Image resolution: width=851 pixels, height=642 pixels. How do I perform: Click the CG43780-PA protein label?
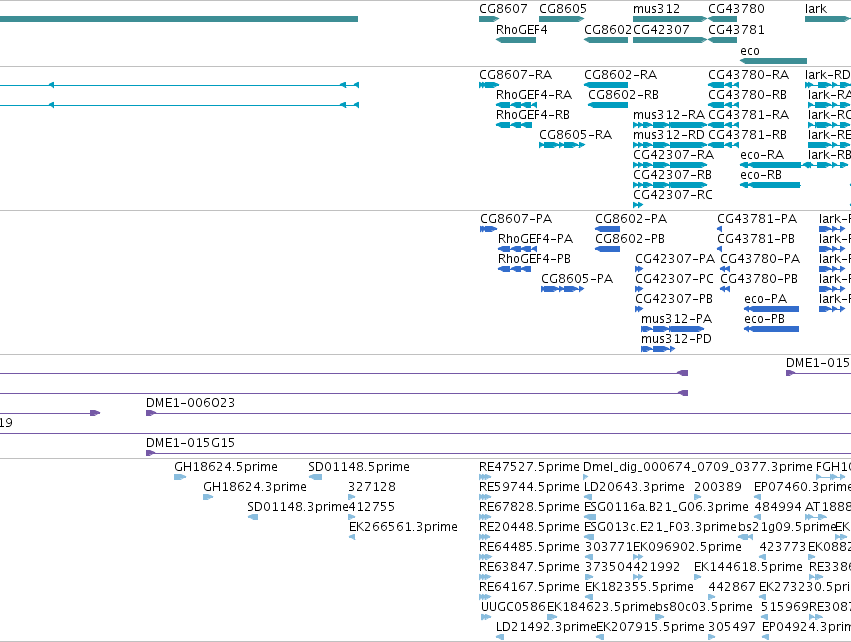760,259
